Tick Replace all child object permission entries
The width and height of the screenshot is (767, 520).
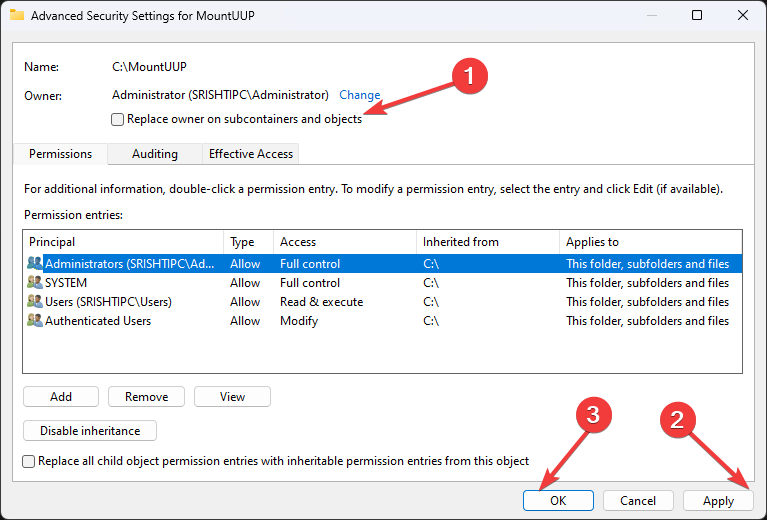click(x=29, y=462)
